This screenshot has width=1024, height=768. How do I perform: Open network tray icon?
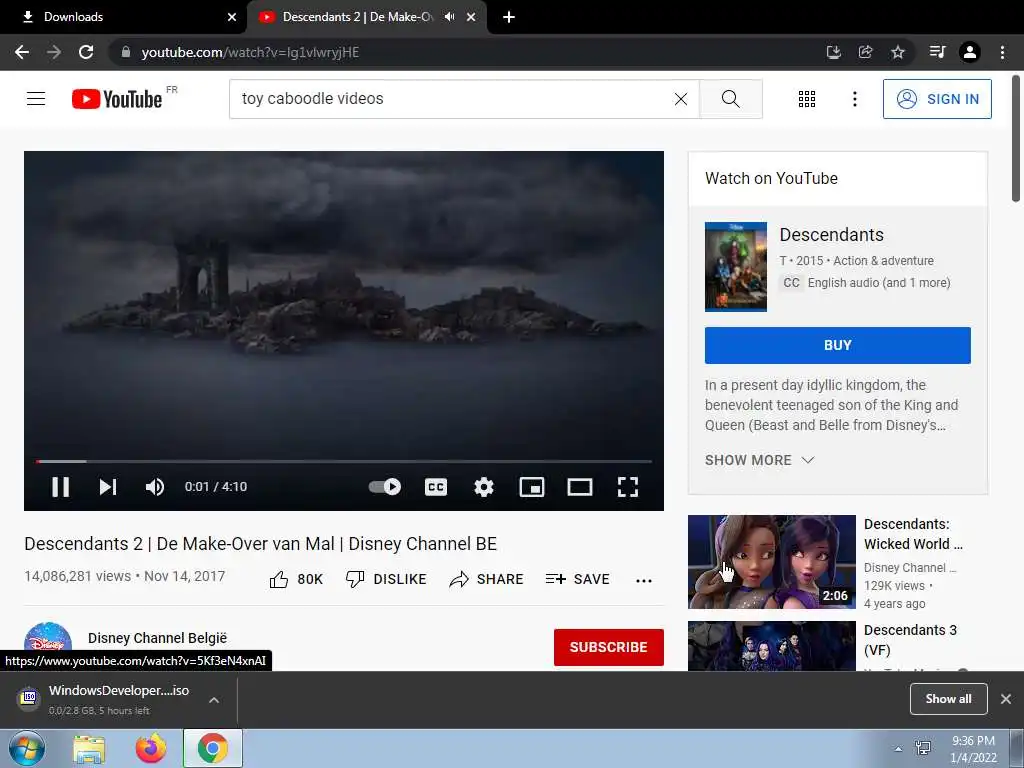point(923,748)
